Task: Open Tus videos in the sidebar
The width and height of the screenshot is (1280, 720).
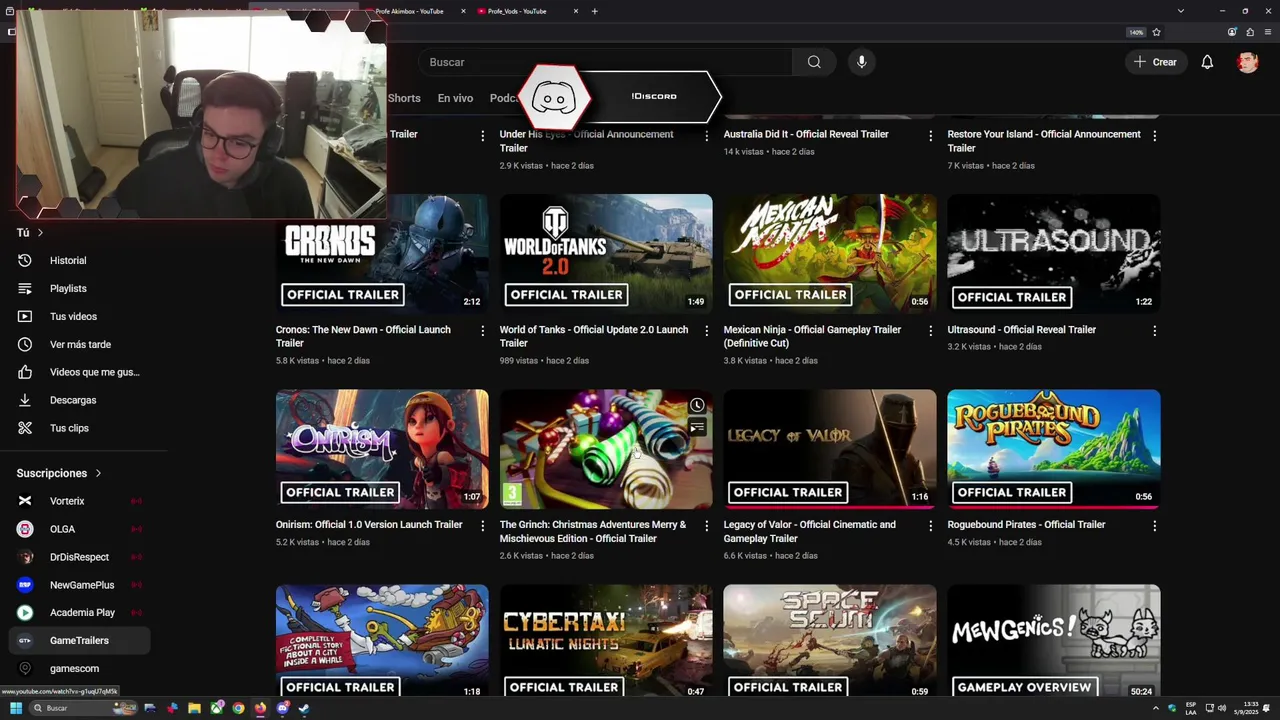Action: [x=75, y=316]
